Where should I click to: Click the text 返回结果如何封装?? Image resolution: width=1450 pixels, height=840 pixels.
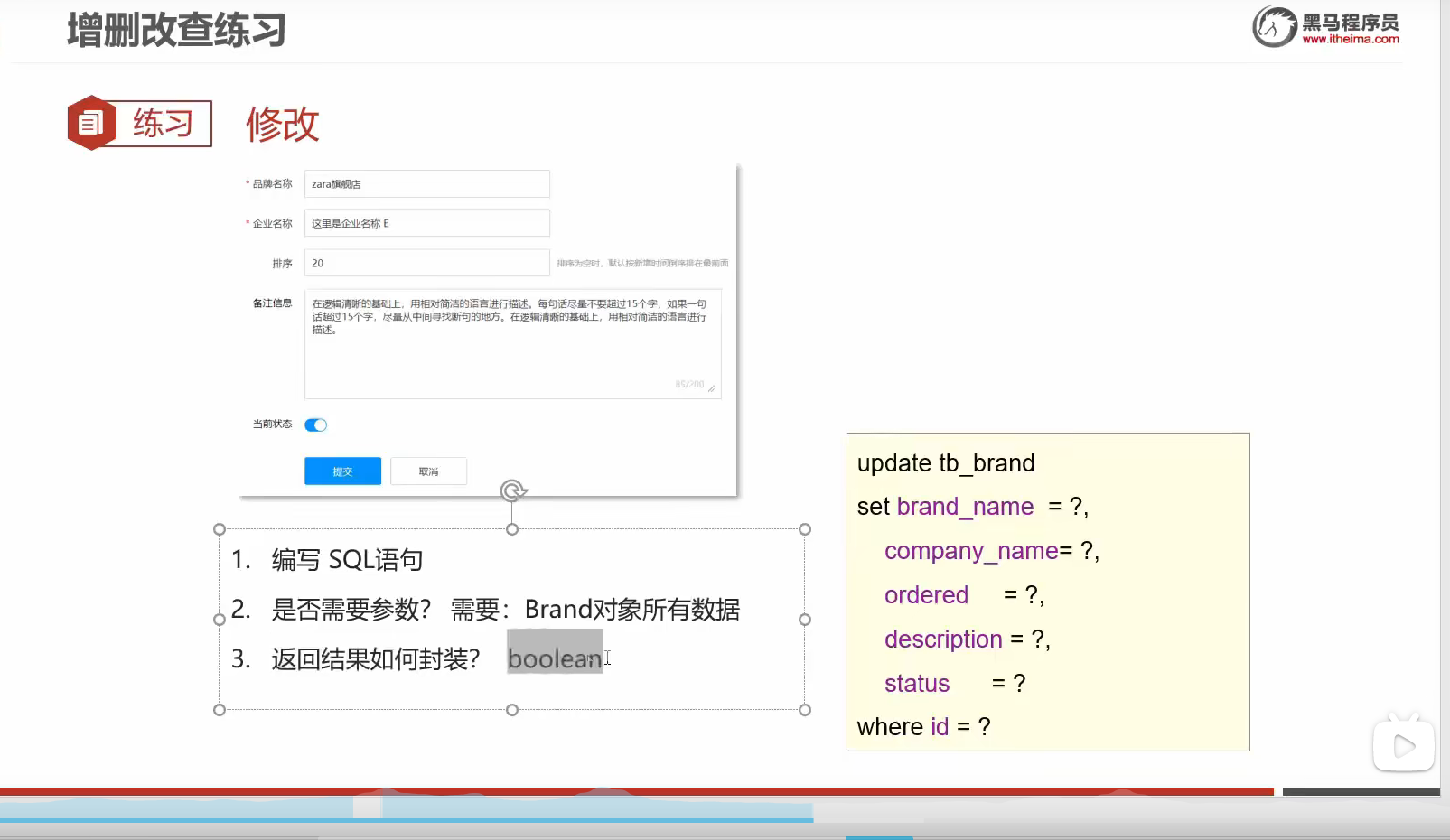coord(376,658)
